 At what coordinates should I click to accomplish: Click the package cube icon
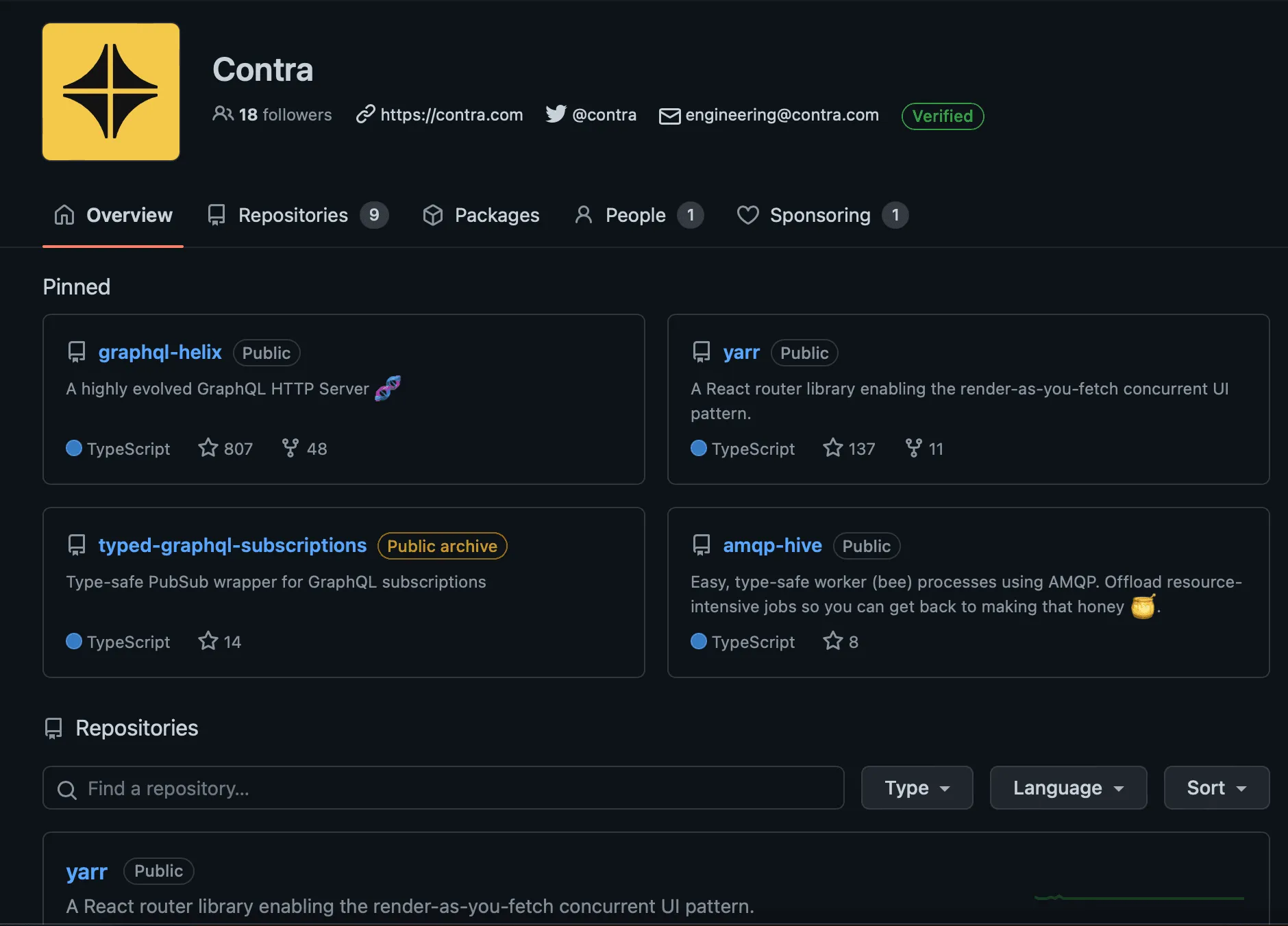click(433, 215)
